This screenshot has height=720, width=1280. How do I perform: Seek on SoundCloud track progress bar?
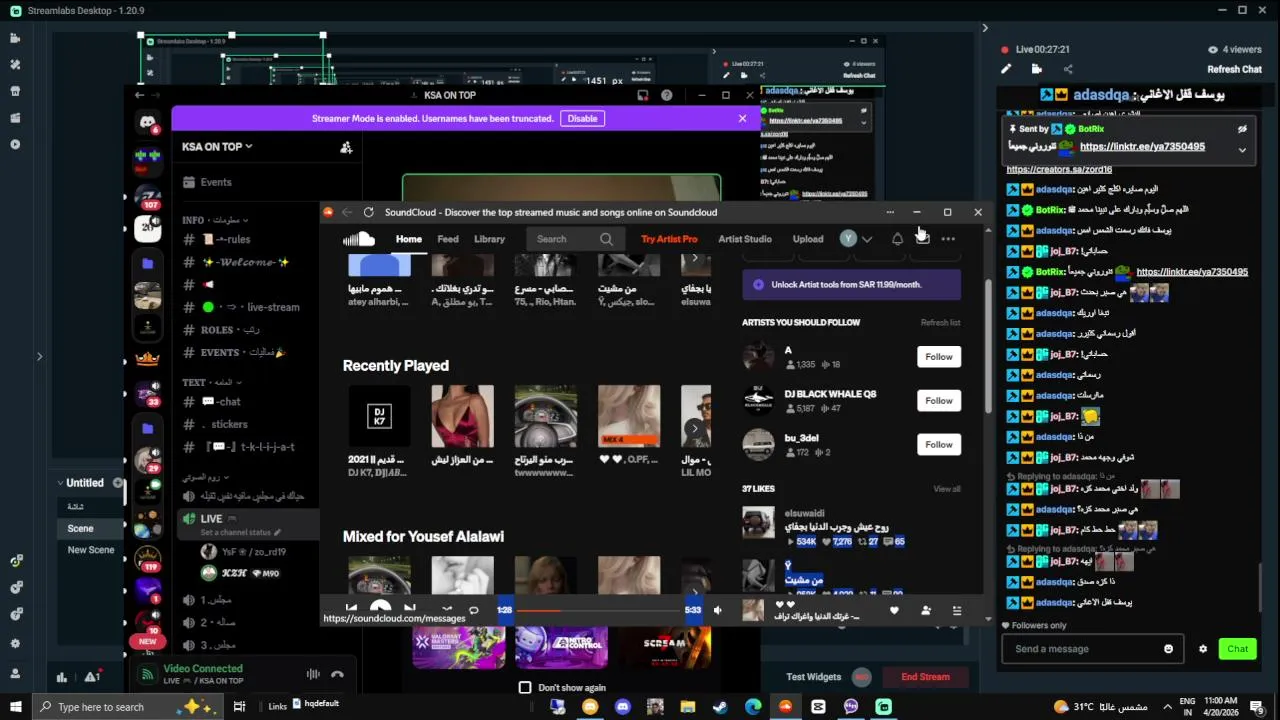[598, 610]
